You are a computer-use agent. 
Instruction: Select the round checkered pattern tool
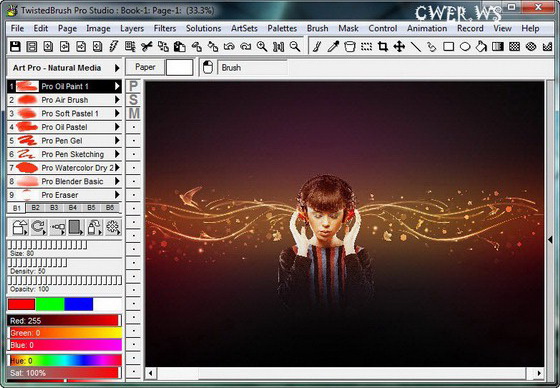coord(531,46)
